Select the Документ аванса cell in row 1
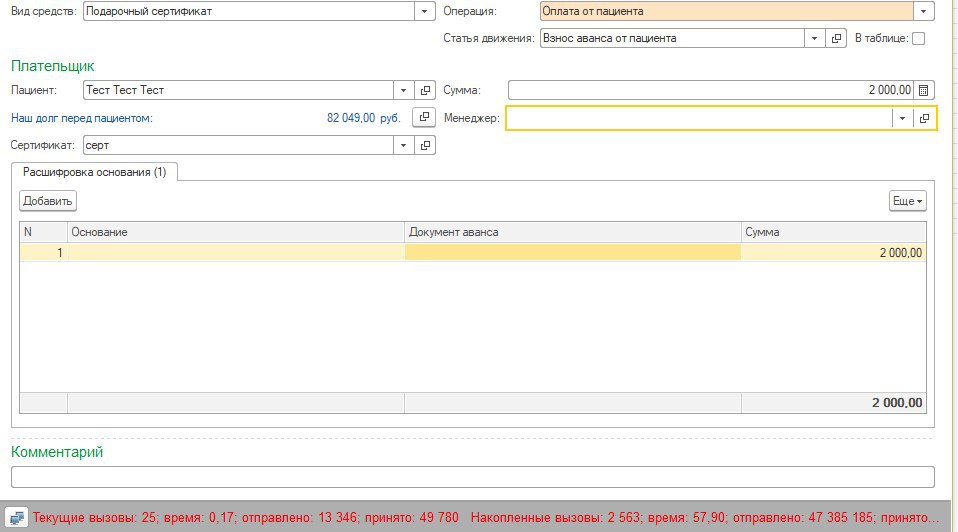The width and height of the screenshot is (958, 532). click(572, 252)
